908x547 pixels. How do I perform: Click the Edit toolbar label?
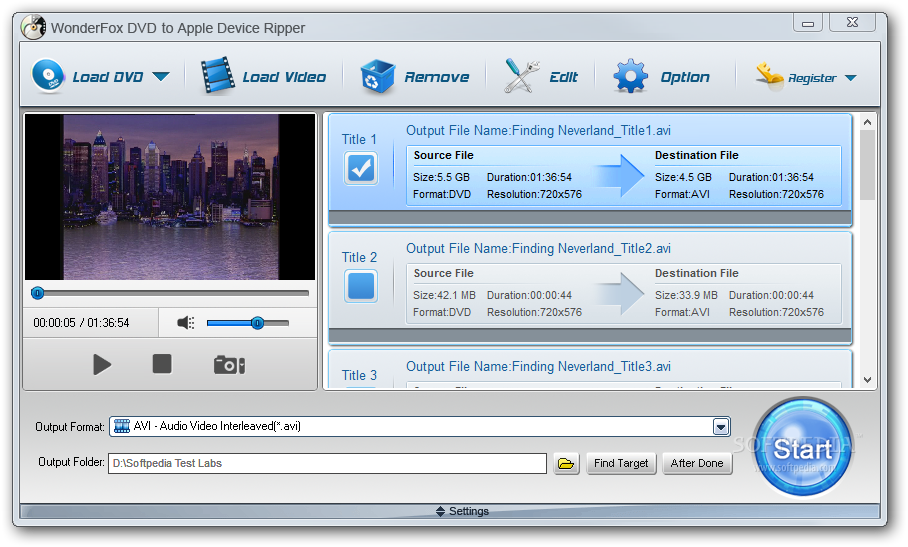click(563, 77)
